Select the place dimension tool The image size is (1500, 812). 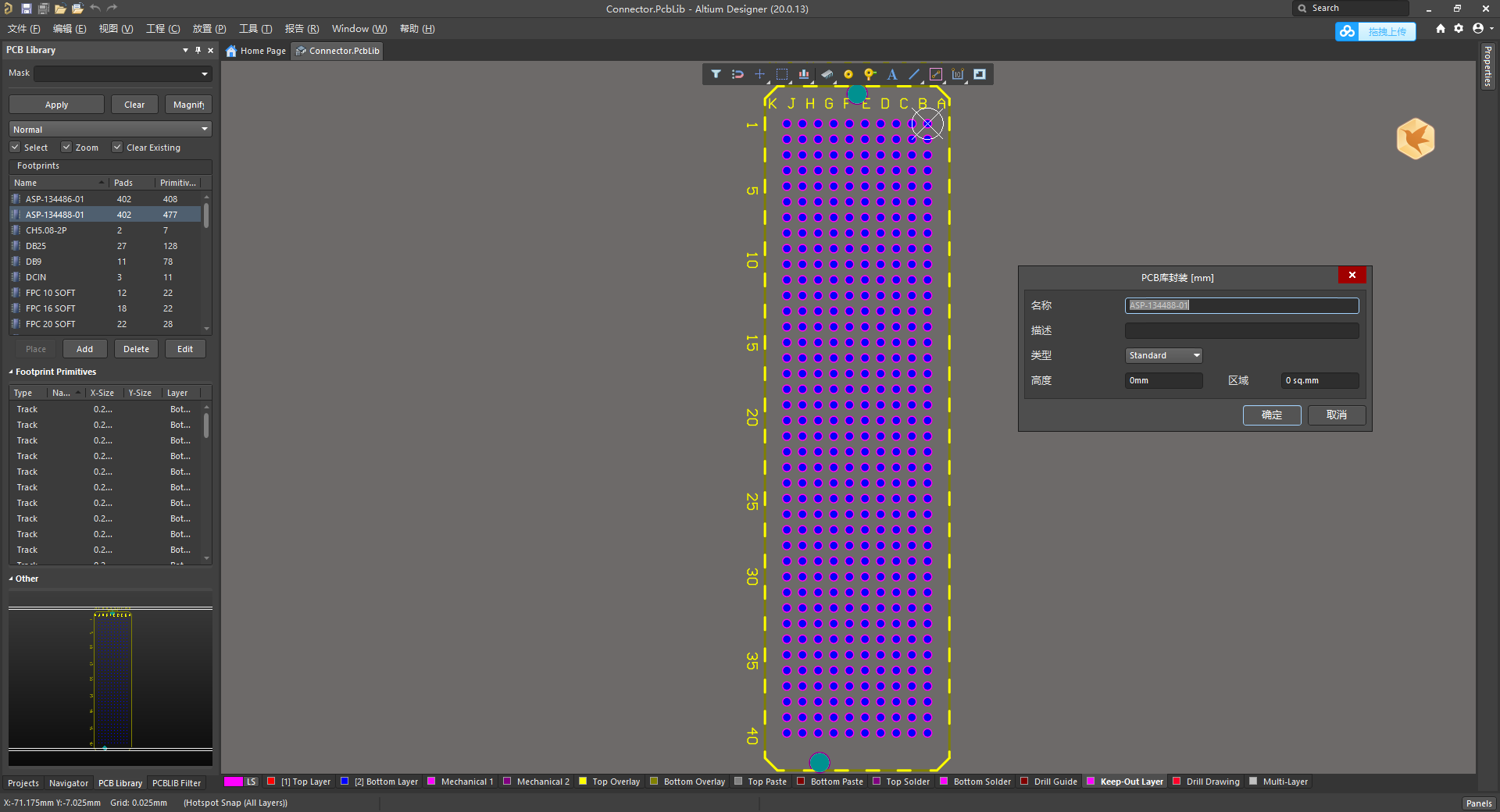(x=958, y=74)
